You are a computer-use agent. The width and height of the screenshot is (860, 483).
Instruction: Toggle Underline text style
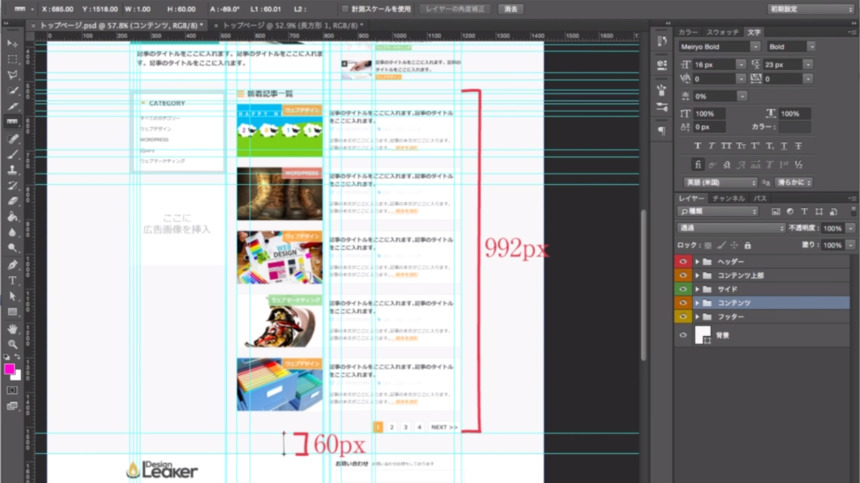(x=784, y=146)
